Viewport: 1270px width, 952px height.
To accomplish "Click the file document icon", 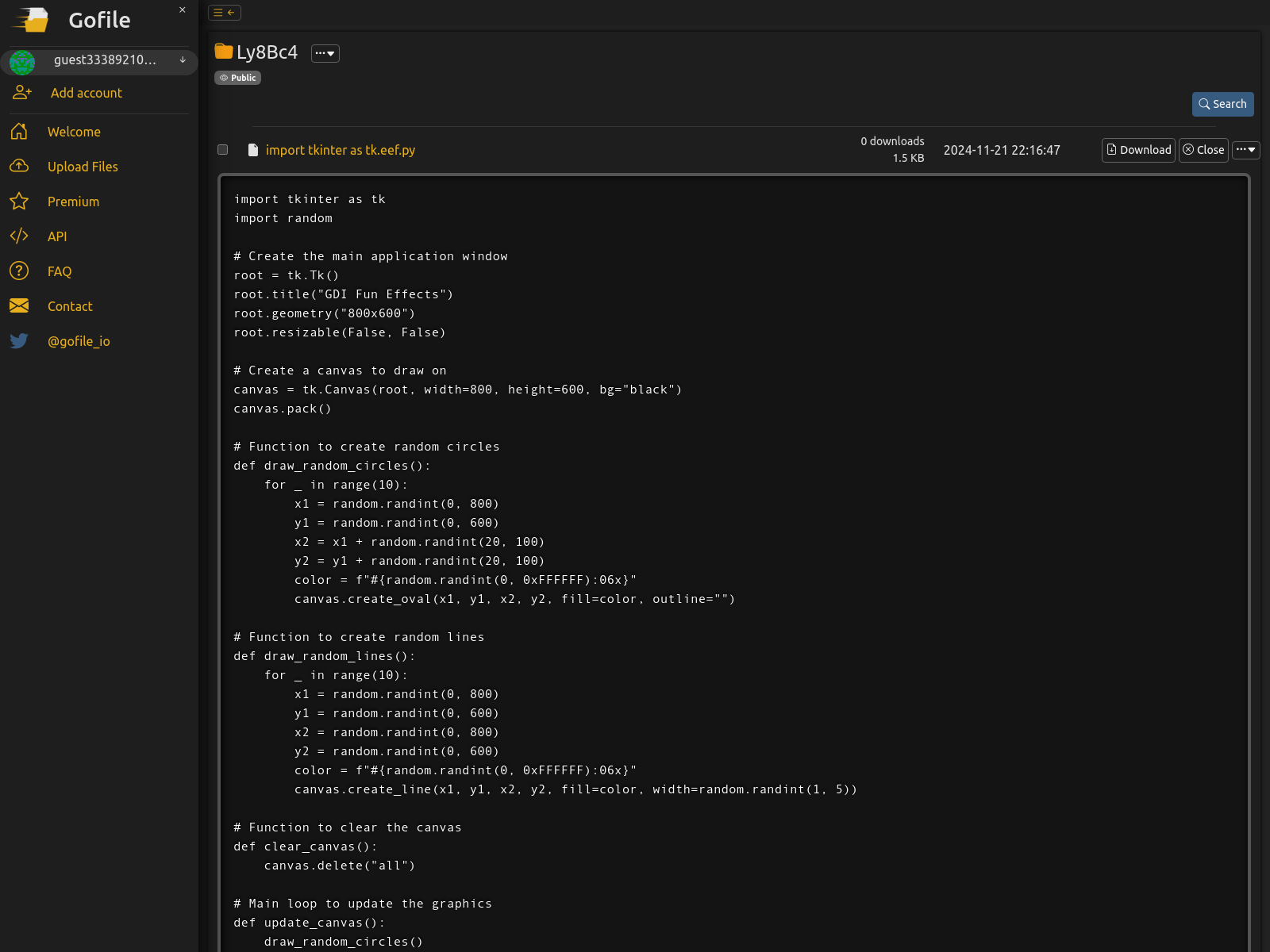I will pyautogui.click(x=253, y=150).
